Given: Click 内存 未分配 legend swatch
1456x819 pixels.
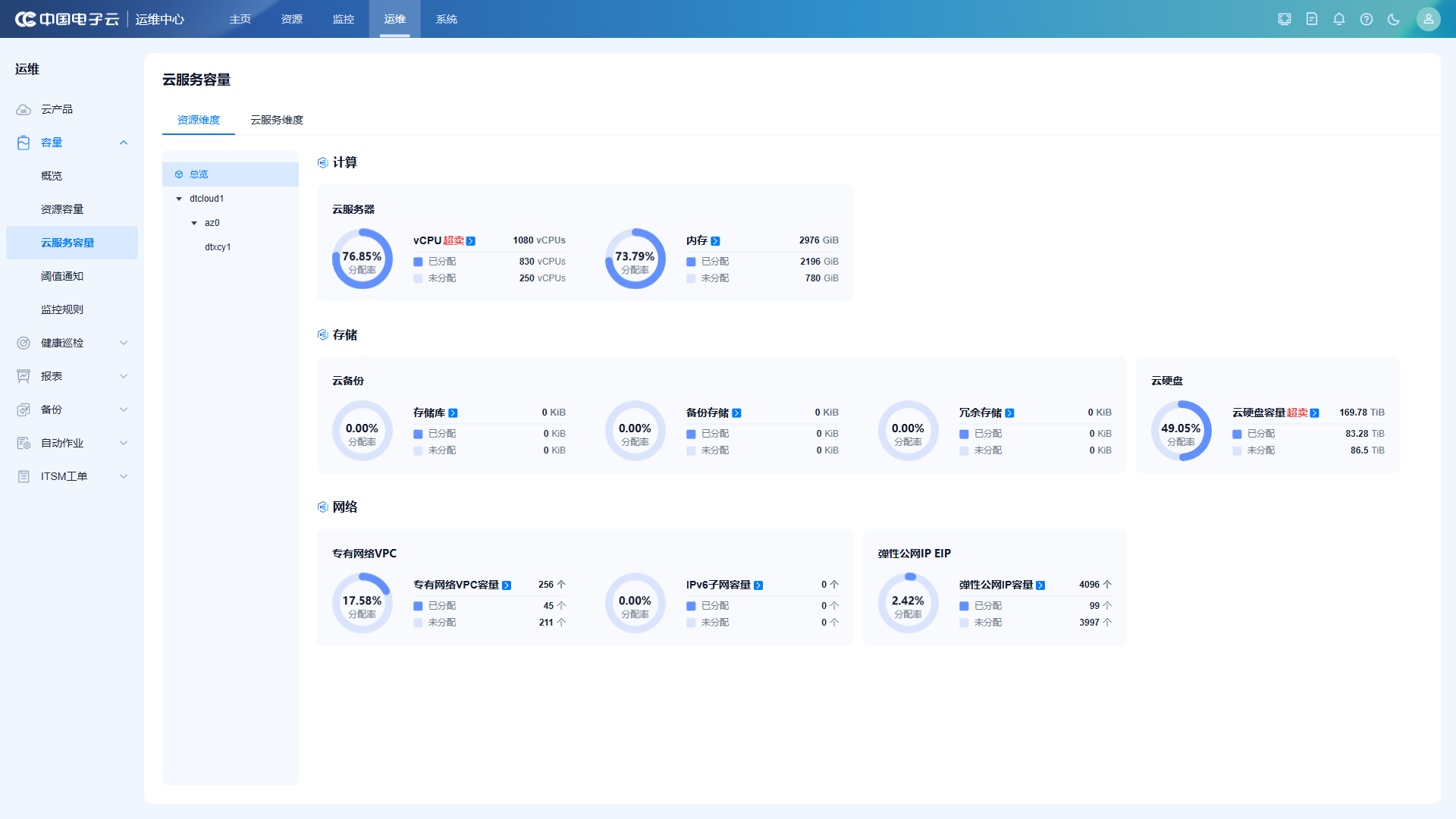Looking at the screenshot, I should [x=691, y=278].
